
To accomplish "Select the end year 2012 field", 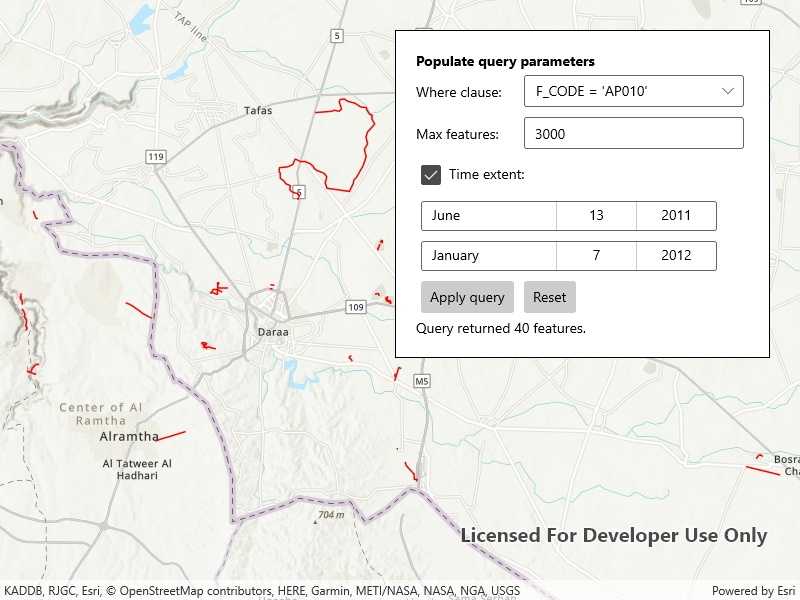I will tap(676, 256).
